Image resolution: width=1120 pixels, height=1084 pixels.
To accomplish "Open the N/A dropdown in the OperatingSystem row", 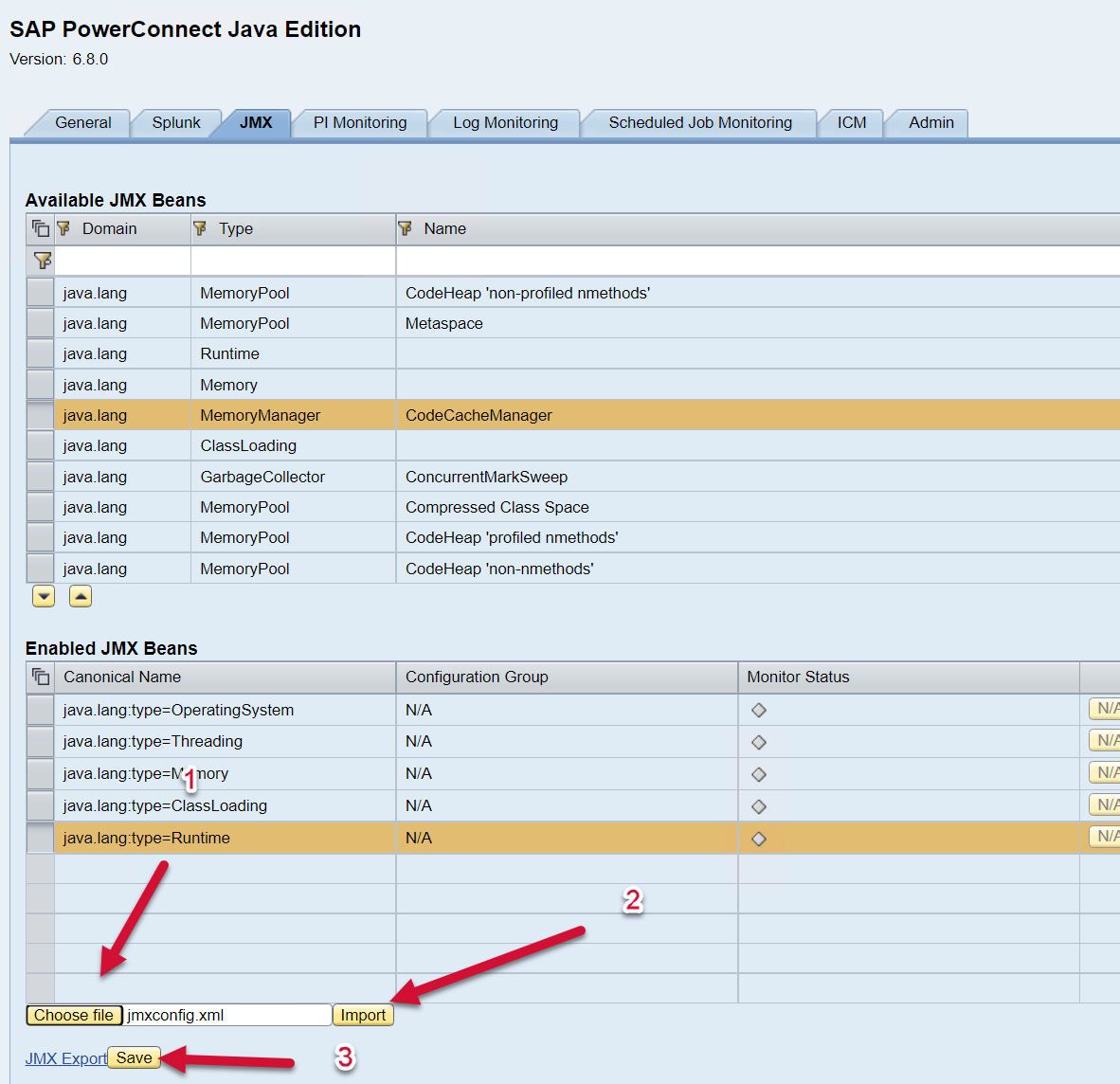I will click(x=1105, y=709).
